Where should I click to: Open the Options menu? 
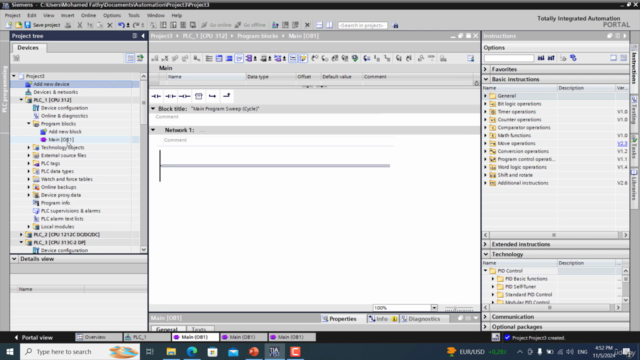[x=112, y=16]
